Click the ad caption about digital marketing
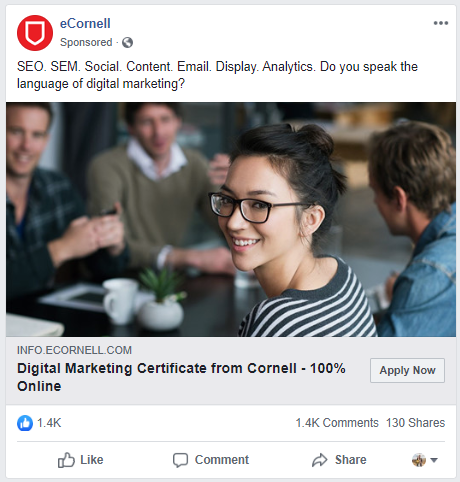 click(x=217, y=75)
